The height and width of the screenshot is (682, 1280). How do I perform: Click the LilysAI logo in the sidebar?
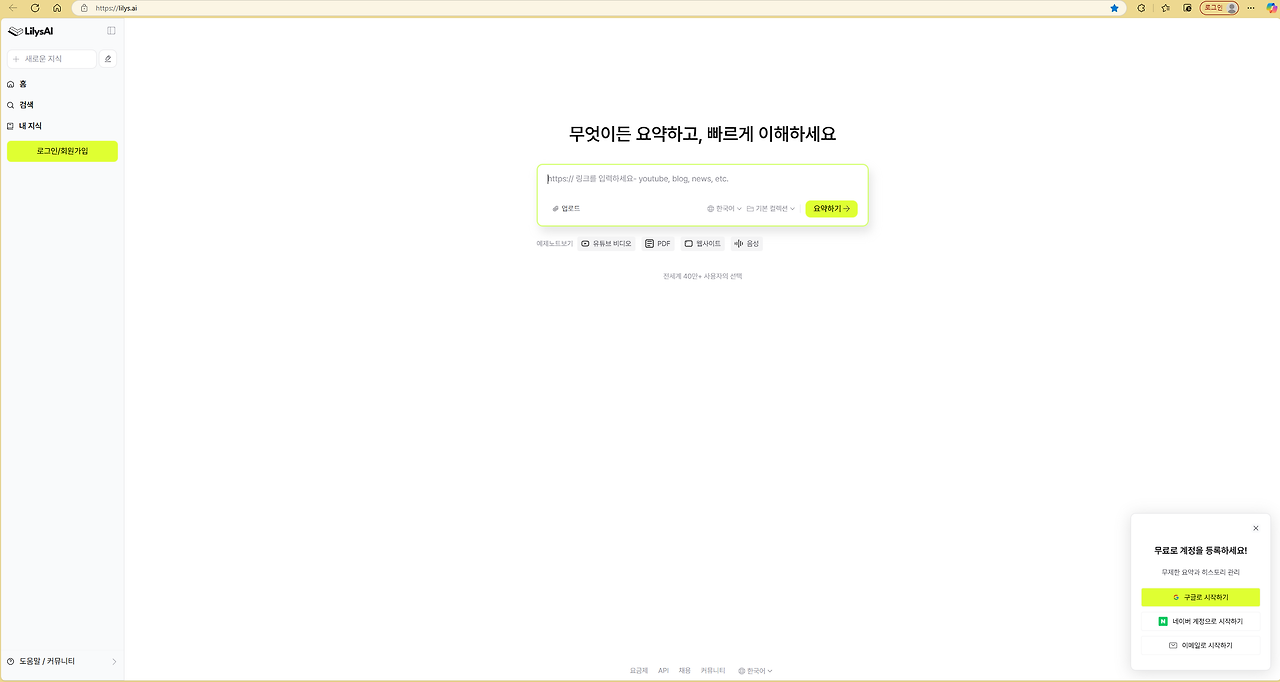click(x=30, y=31)
